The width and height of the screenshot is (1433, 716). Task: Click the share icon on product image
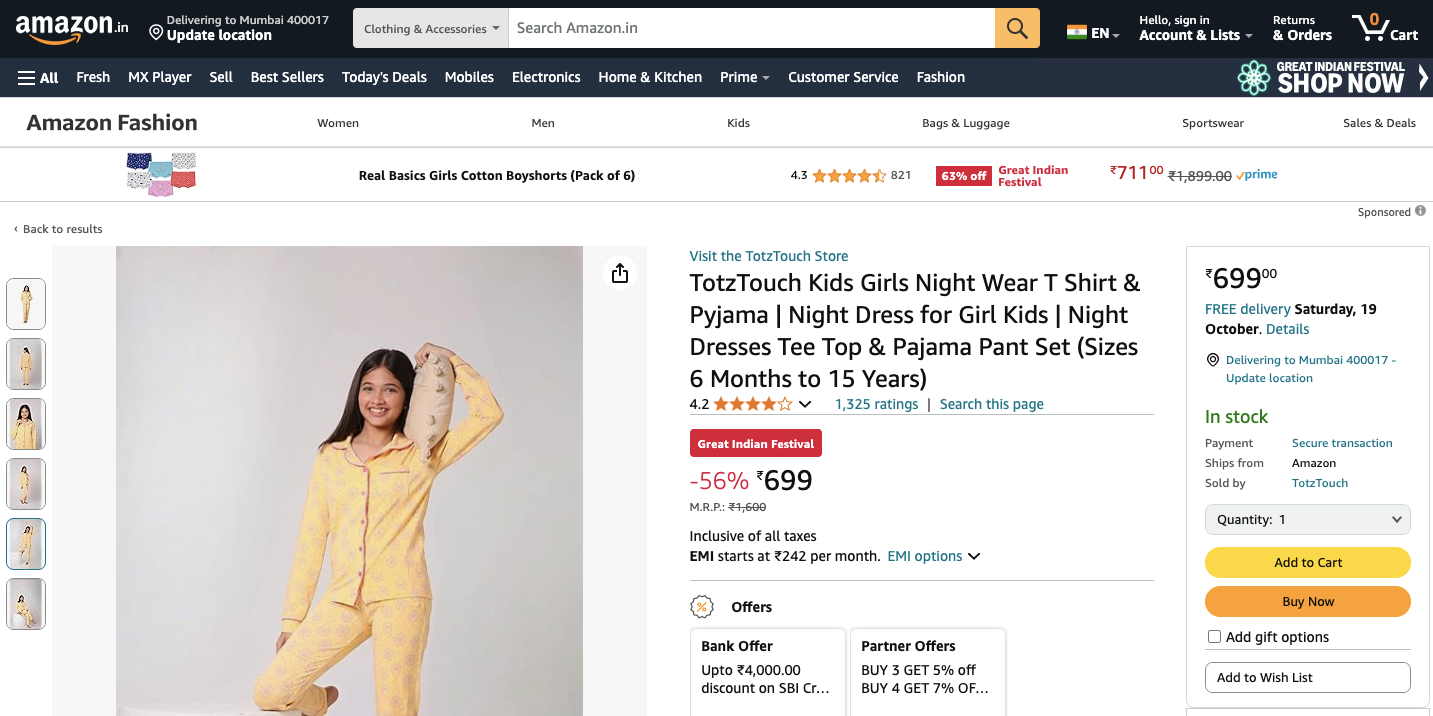pos(620,273)
